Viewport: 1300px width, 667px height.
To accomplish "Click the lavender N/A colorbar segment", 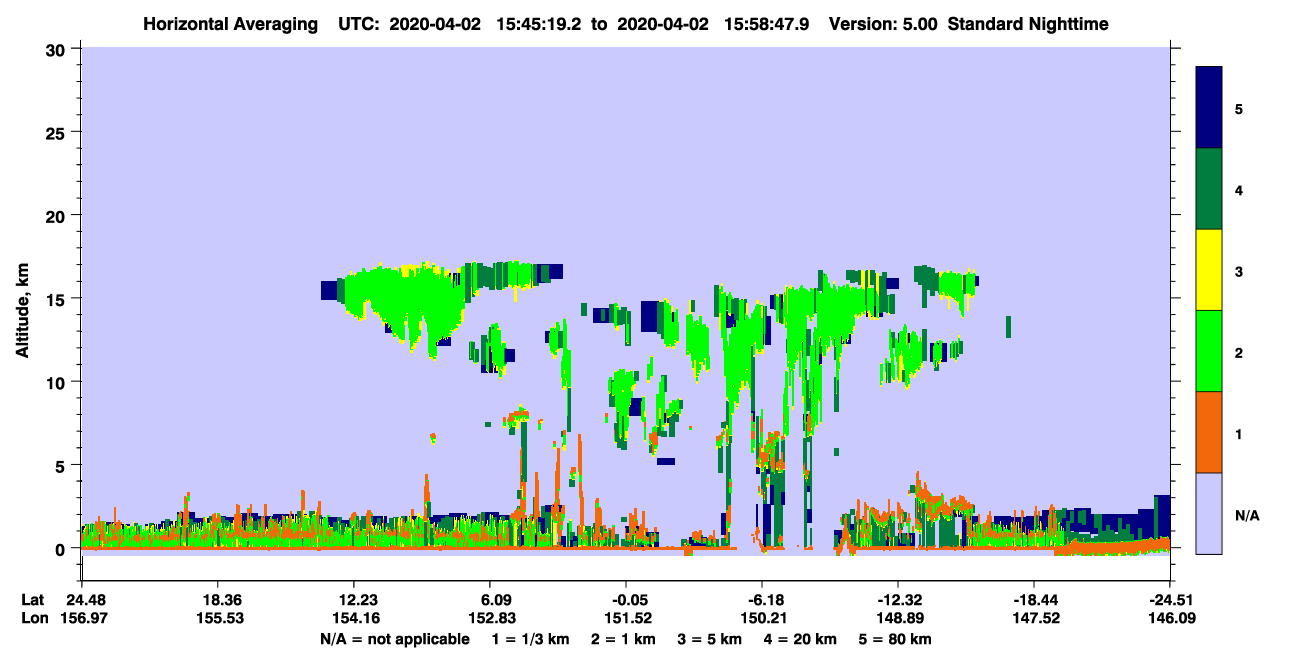I will pos(1209,513).
